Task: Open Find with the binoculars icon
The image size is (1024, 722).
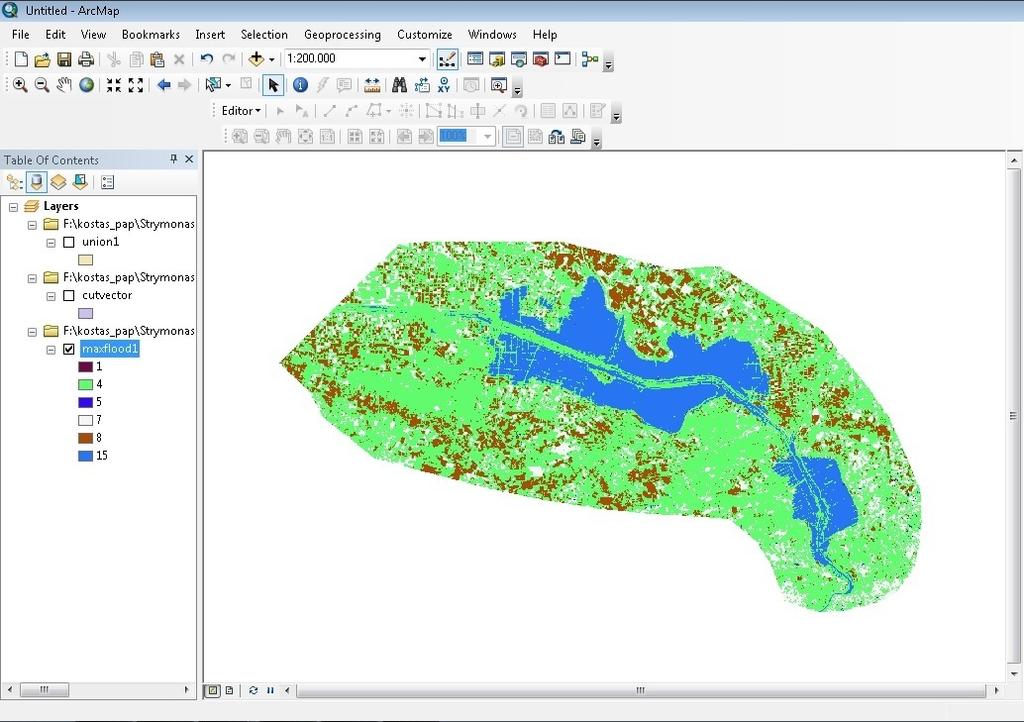Action: click(x=400, y=85)
